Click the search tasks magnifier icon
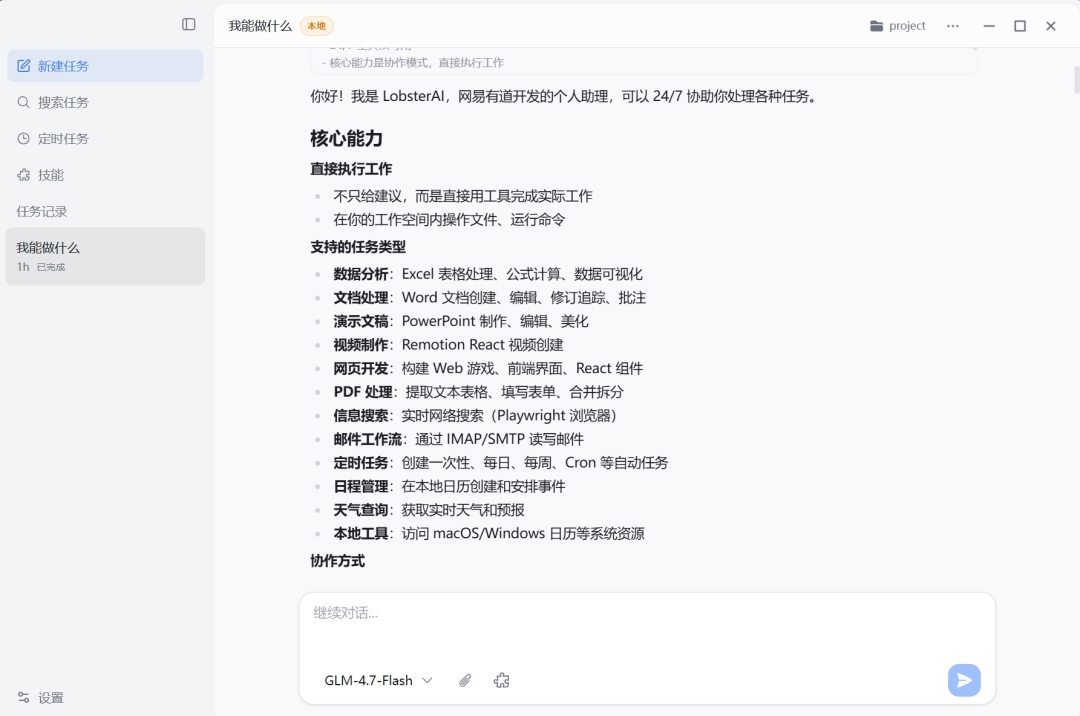 [x=23, y=103]
